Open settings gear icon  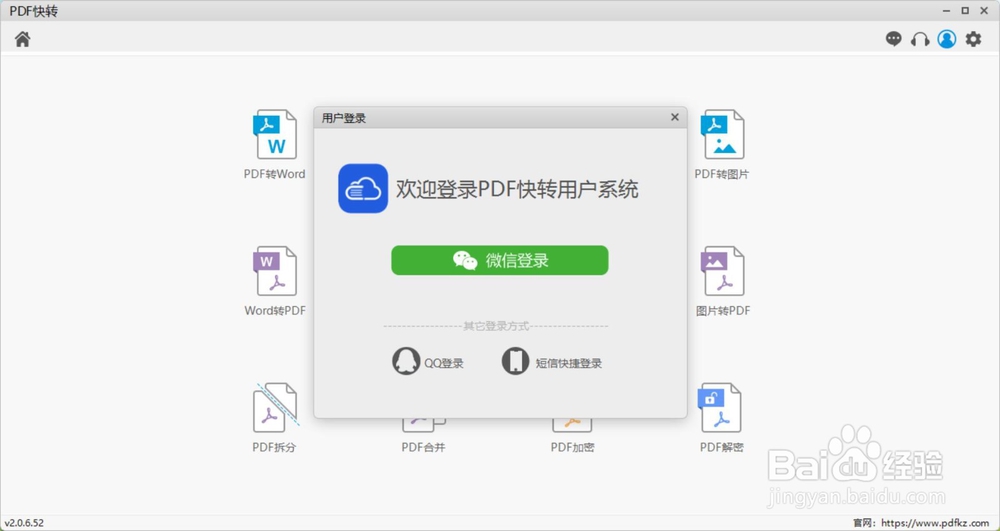(973, 39)
